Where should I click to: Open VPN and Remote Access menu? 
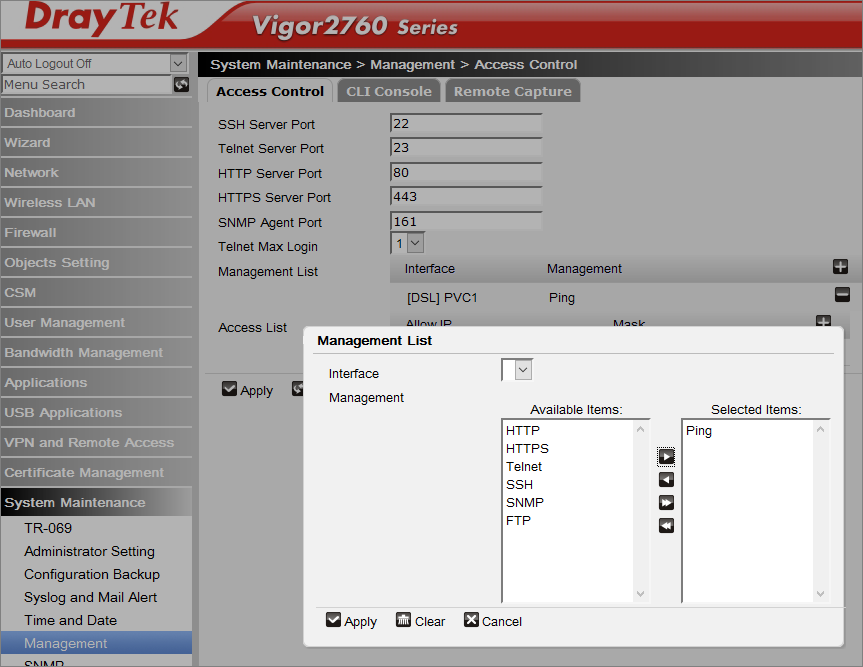click(96, 442)
